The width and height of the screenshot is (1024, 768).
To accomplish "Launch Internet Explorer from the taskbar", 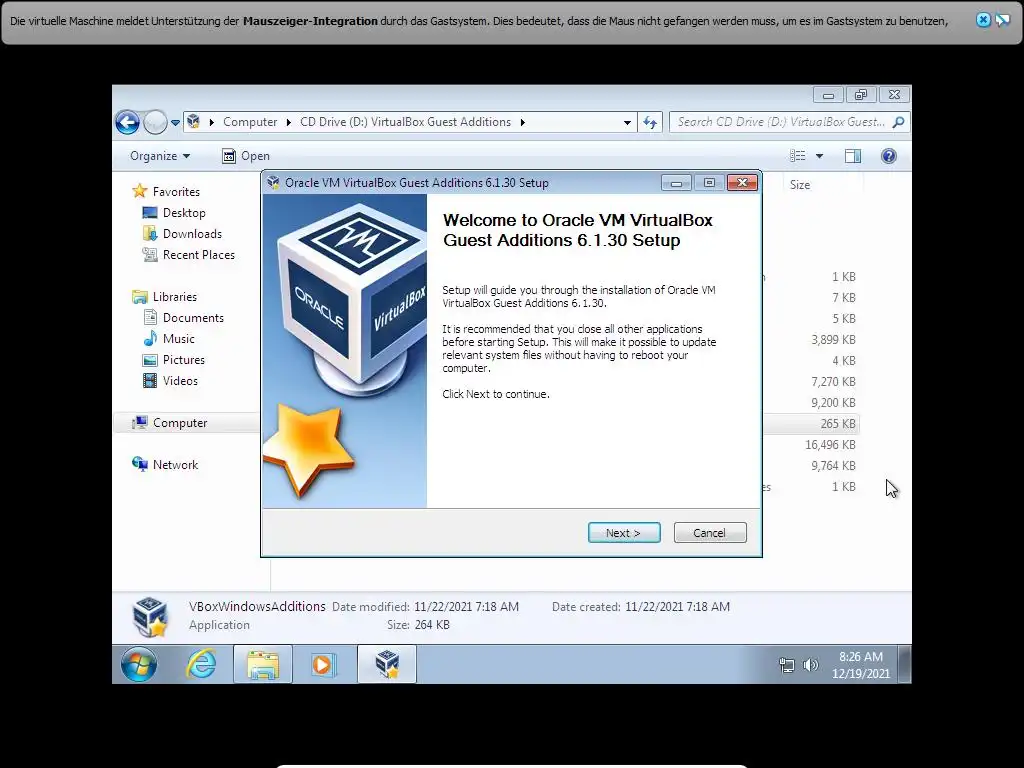I will [x=201, y=665].
